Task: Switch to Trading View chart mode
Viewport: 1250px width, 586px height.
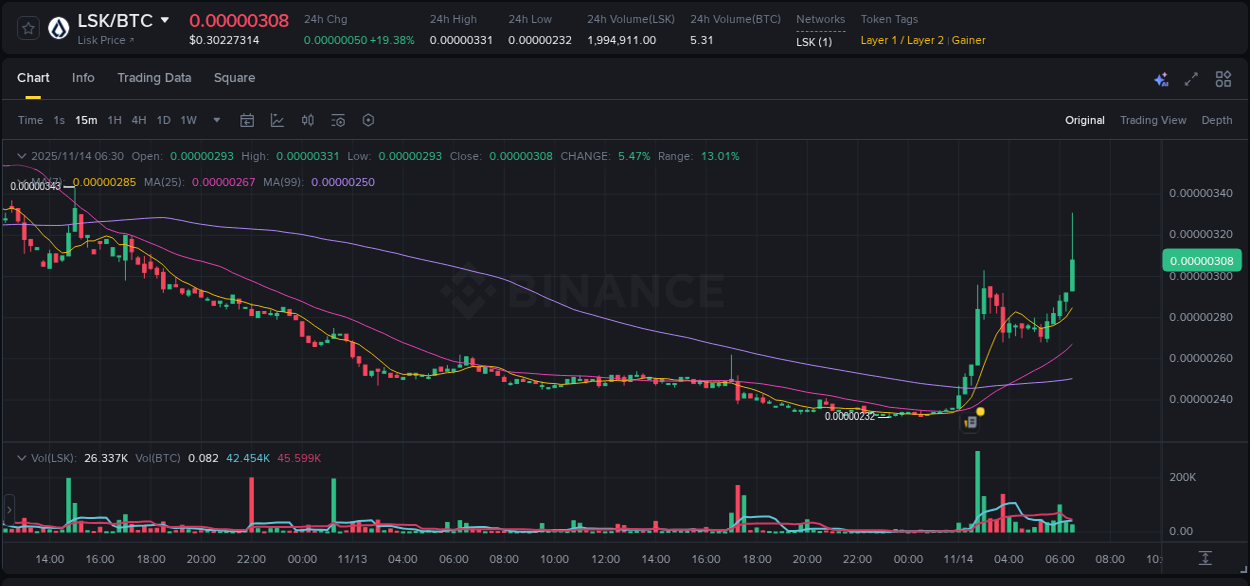Action: coord(1153,120)
